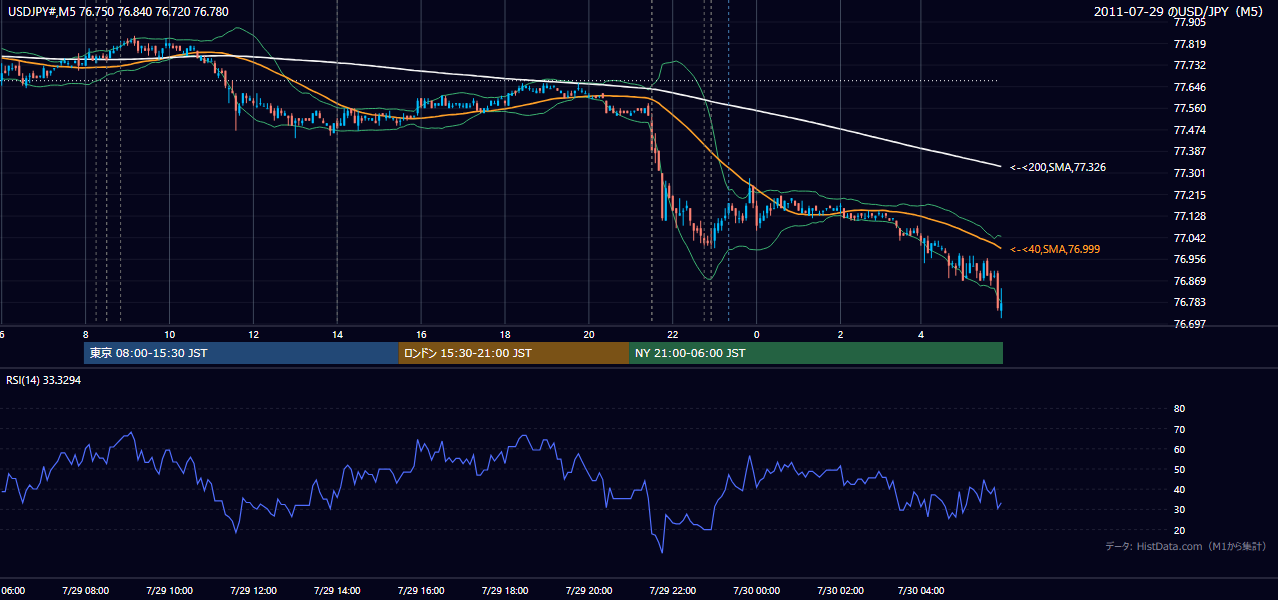Click the 7/29 14:00 bottom time label
The image size is (1278, 600).
point(336,590)
